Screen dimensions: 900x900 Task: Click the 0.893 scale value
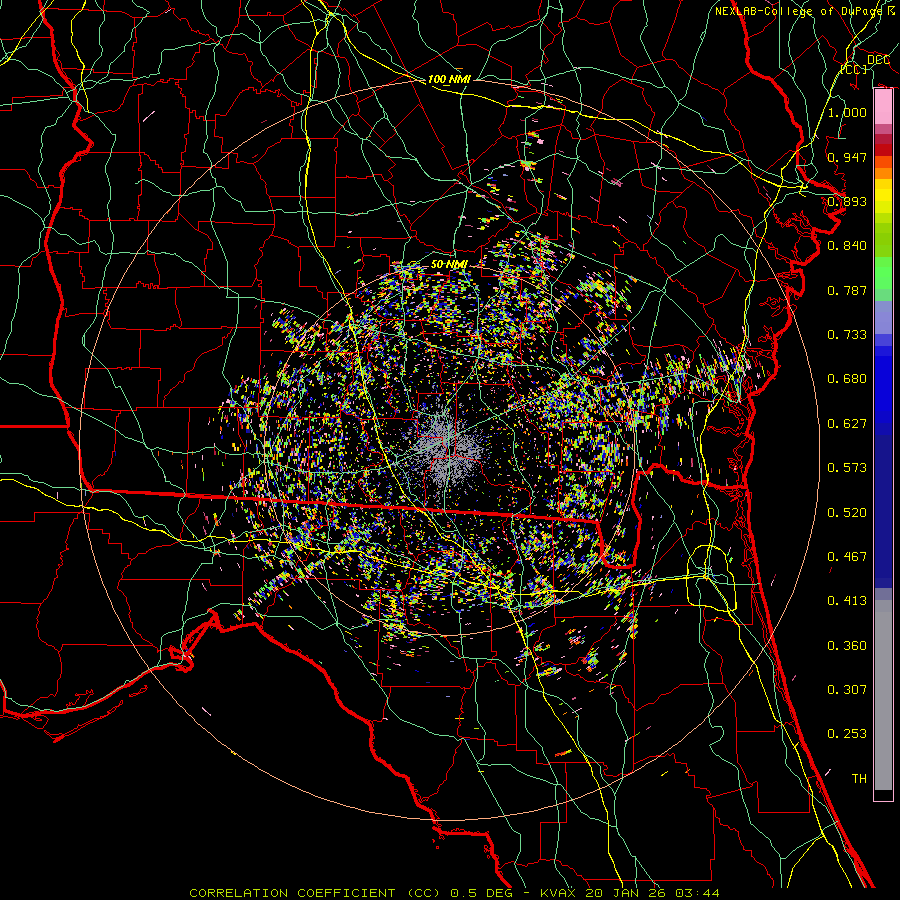click(x=847, y=201)
